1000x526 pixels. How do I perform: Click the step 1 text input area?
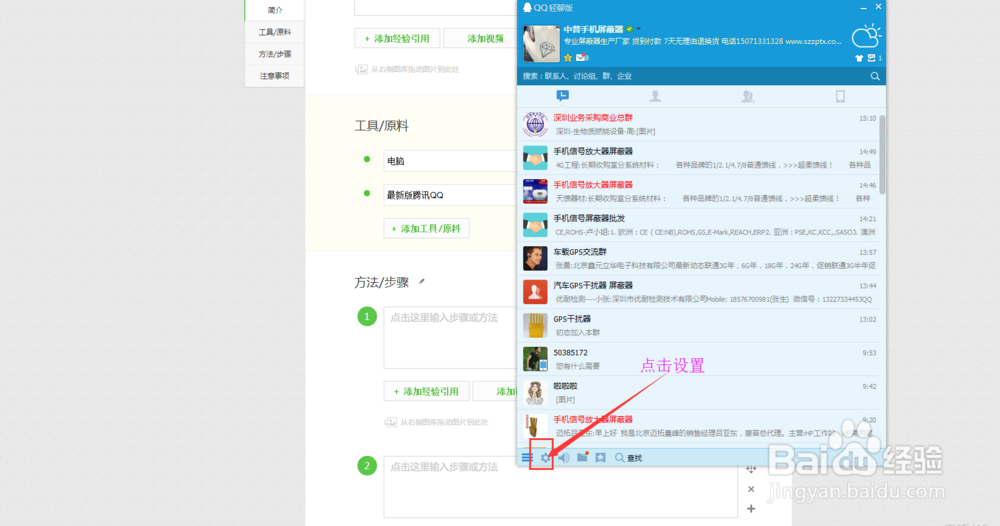(450, 337)
